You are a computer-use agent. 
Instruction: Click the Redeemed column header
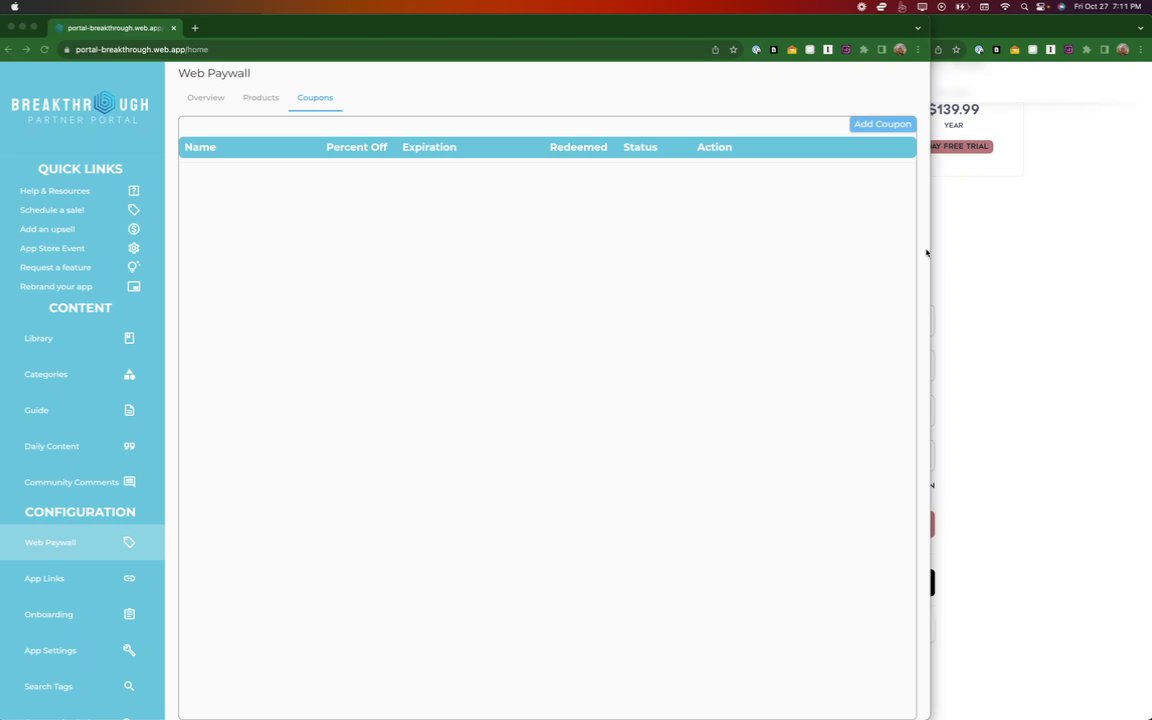click(x=578, y=147)
